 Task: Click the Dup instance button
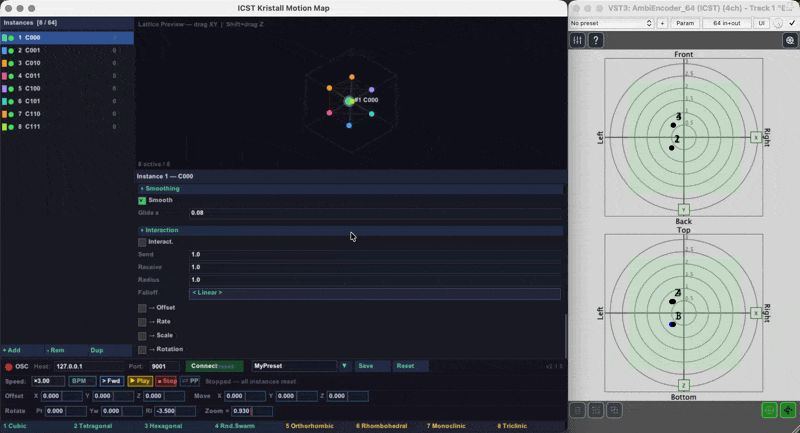click(110, 350)
